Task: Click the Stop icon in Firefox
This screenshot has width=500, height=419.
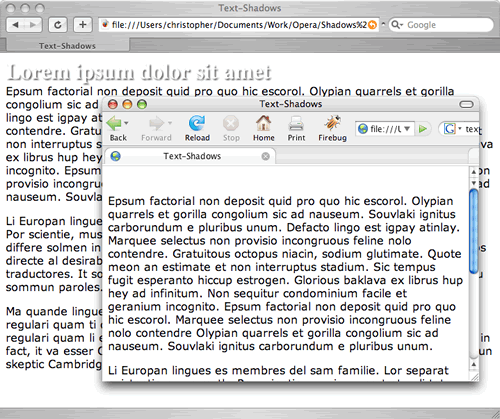Action: tap(231, 124)
